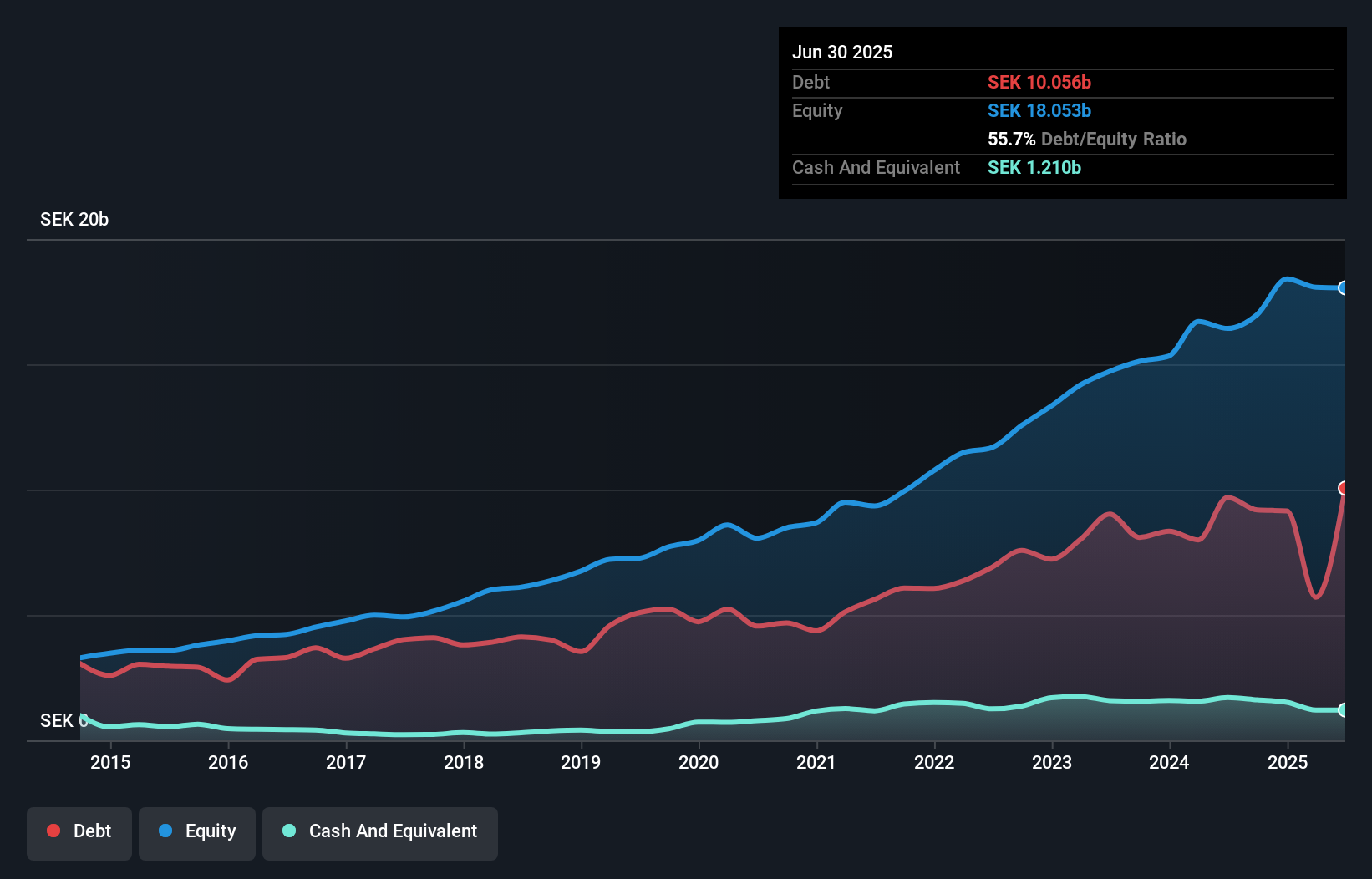This screenshot has width=1372, height=879.
Task: Click the SEK 1.210b cash value
Action: [x=1034, y=168]
